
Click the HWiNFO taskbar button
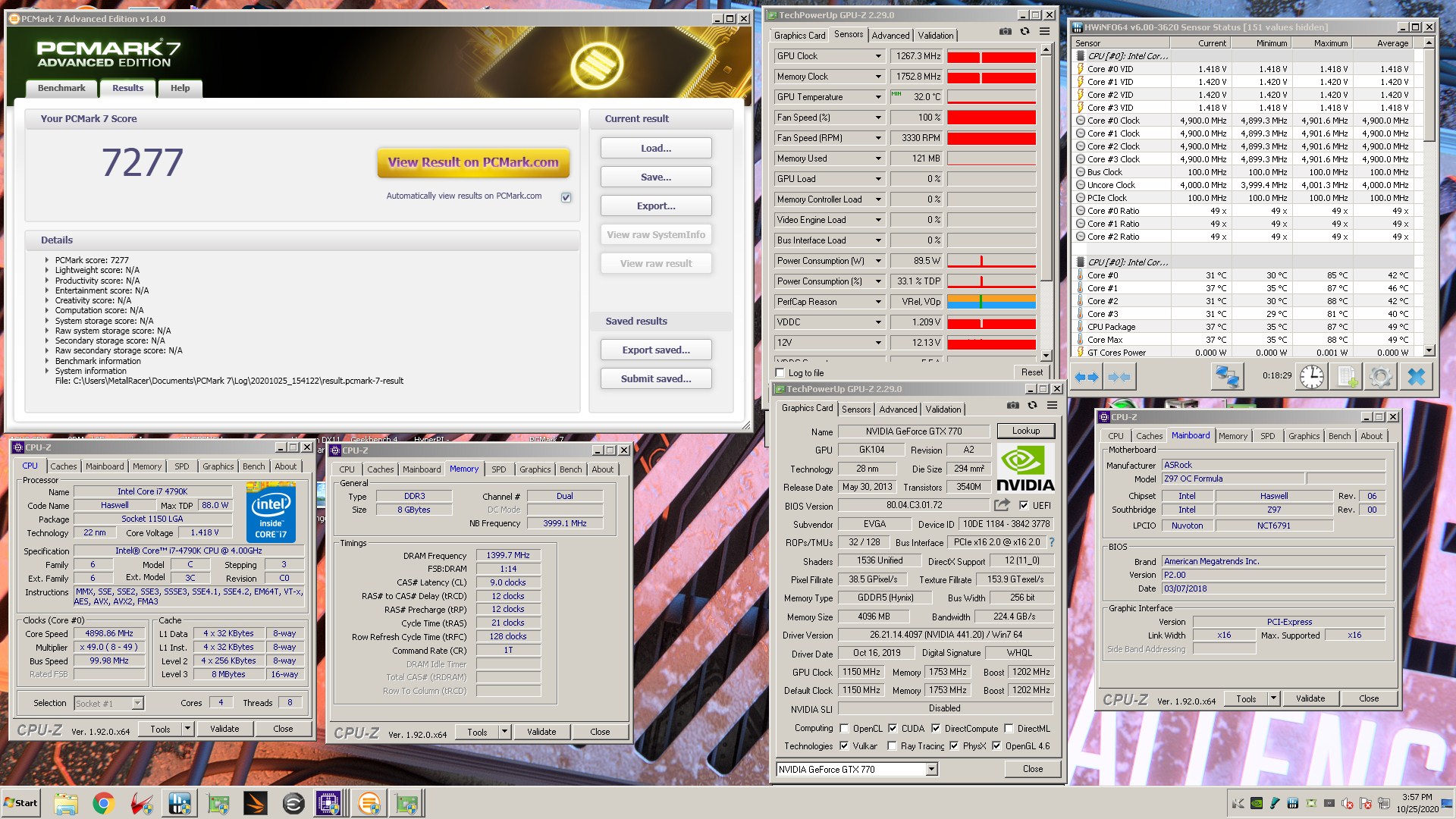pos(180,804)
